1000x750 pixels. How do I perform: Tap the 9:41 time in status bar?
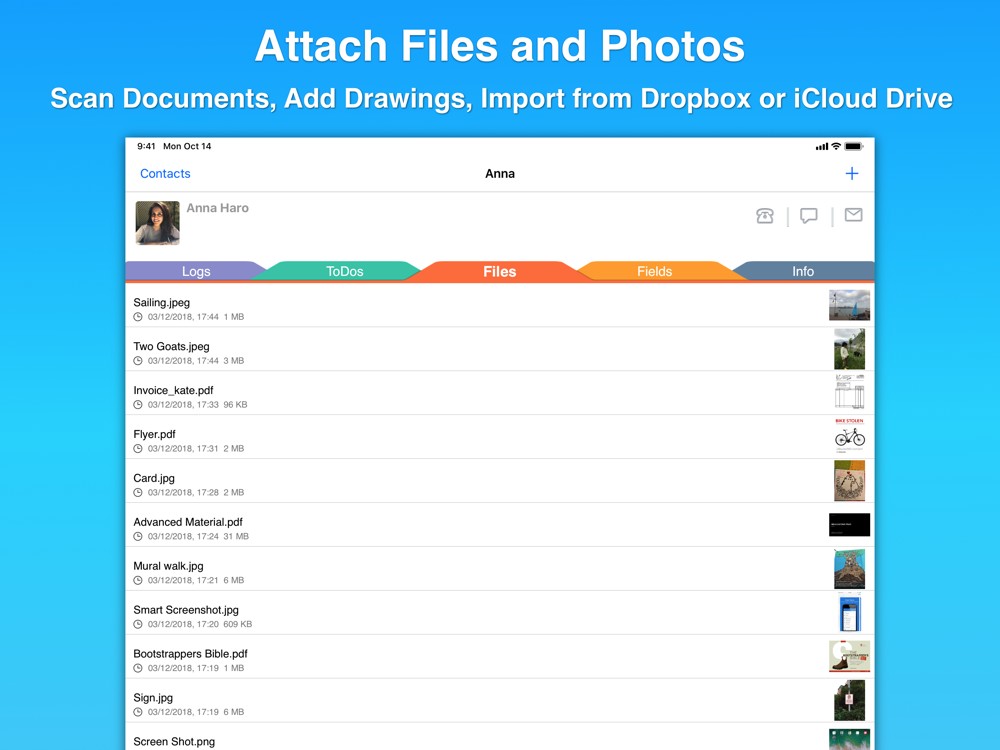pos(146,146)
